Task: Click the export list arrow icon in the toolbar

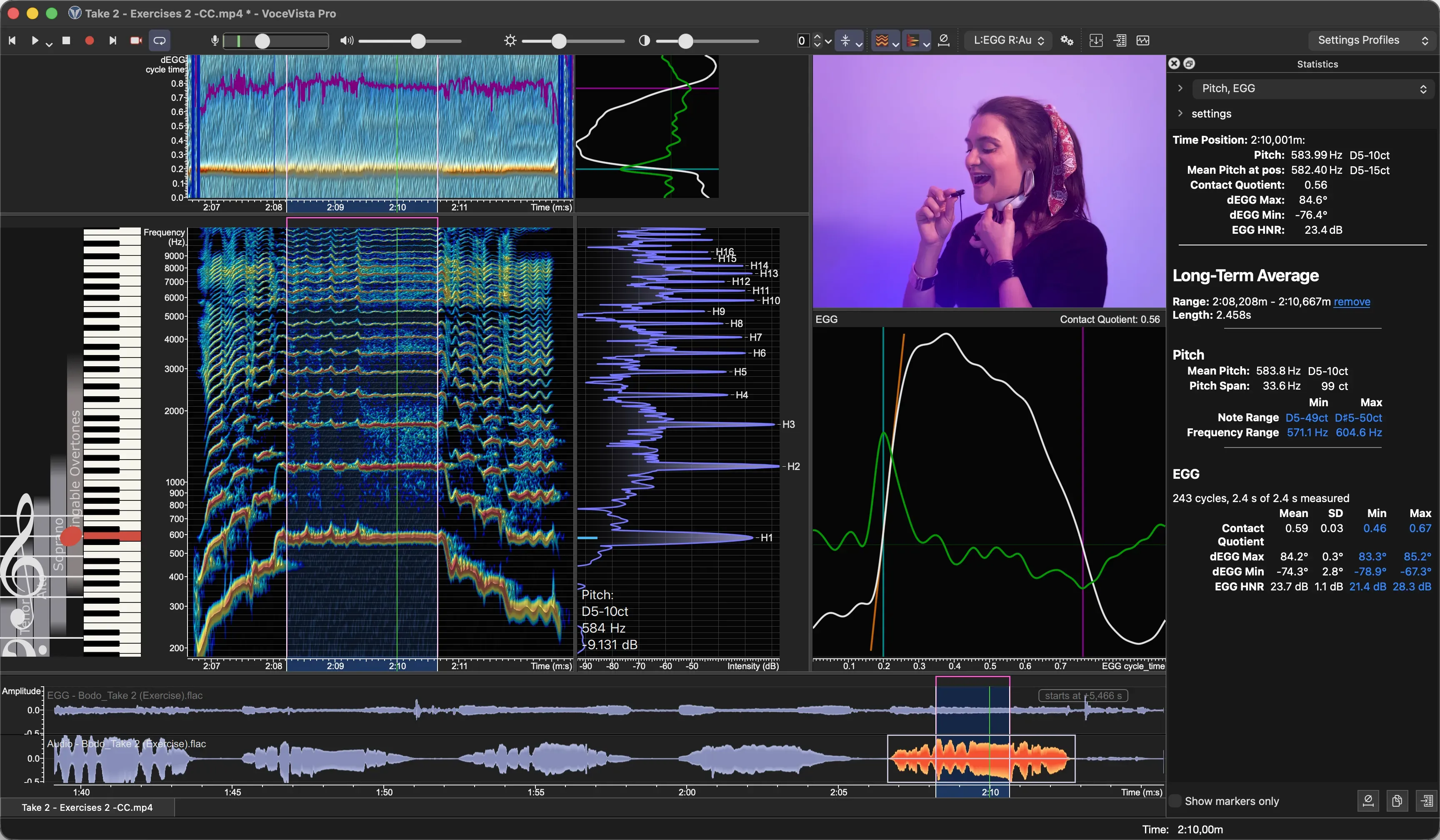Action: [x=1120, y=40]
